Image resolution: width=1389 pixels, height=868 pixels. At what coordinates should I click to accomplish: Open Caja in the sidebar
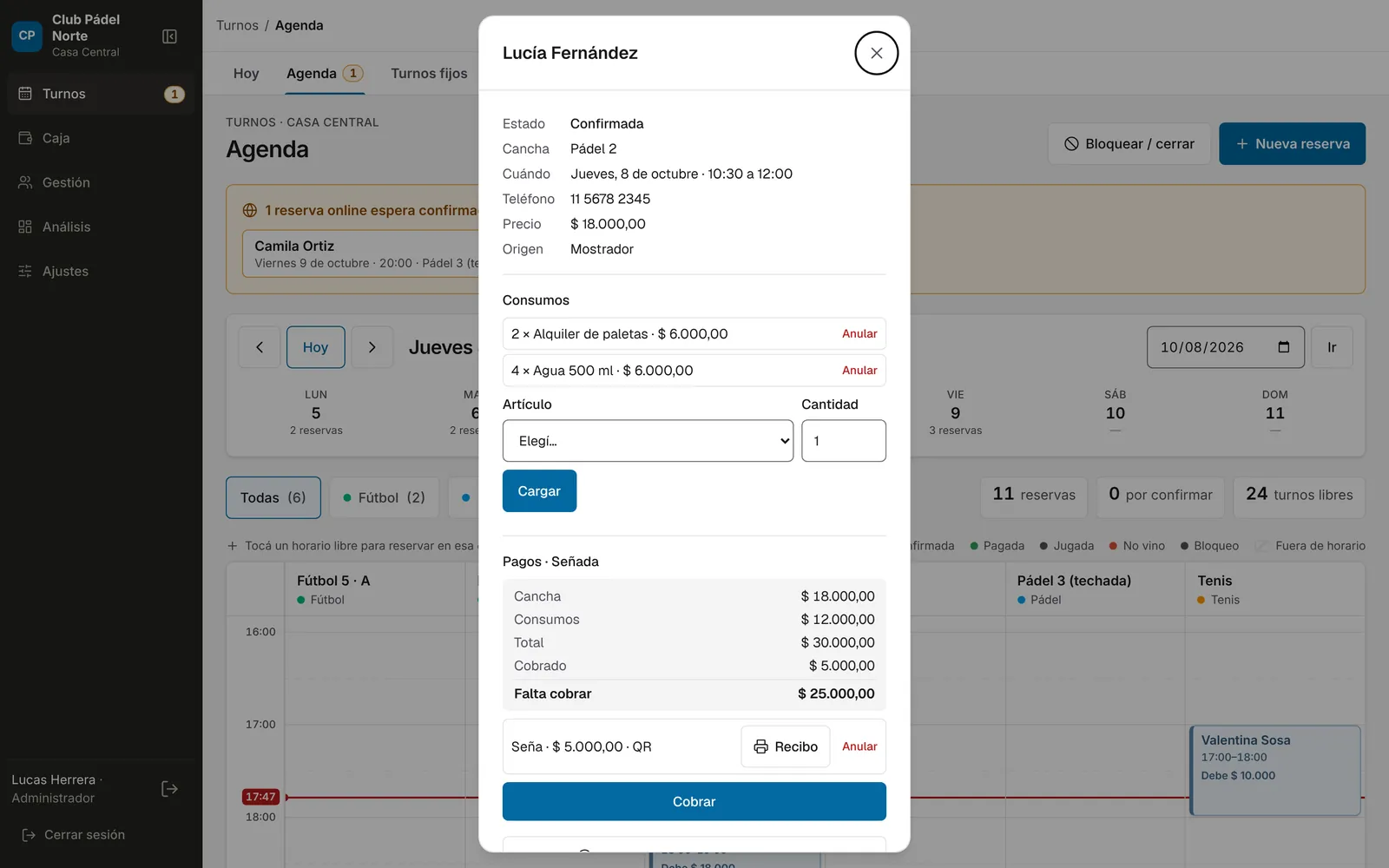[x=101, y=138]
